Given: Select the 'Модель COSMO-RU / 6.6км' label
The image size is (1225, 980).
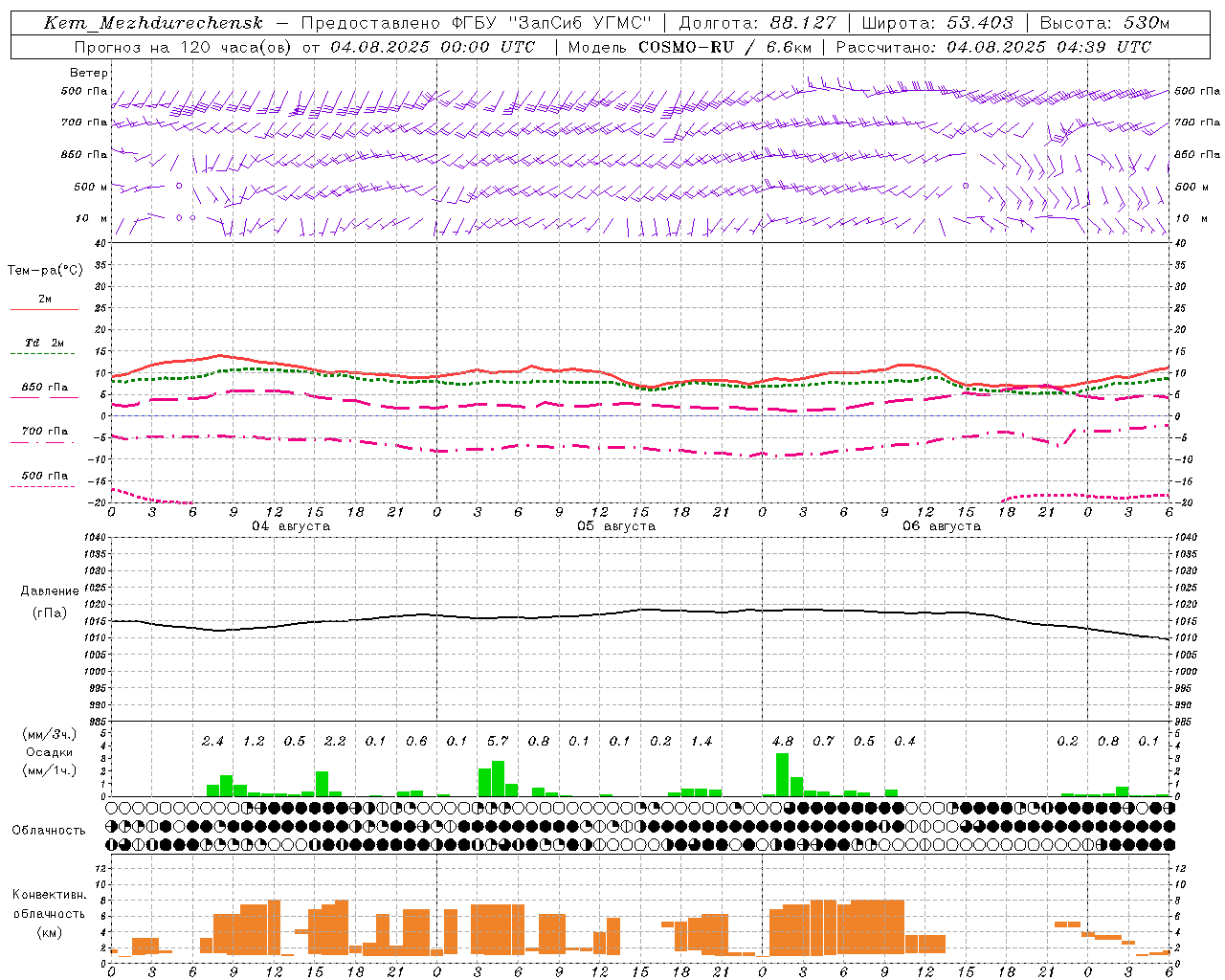Looking at the screenshot, I should click(690, 47).
